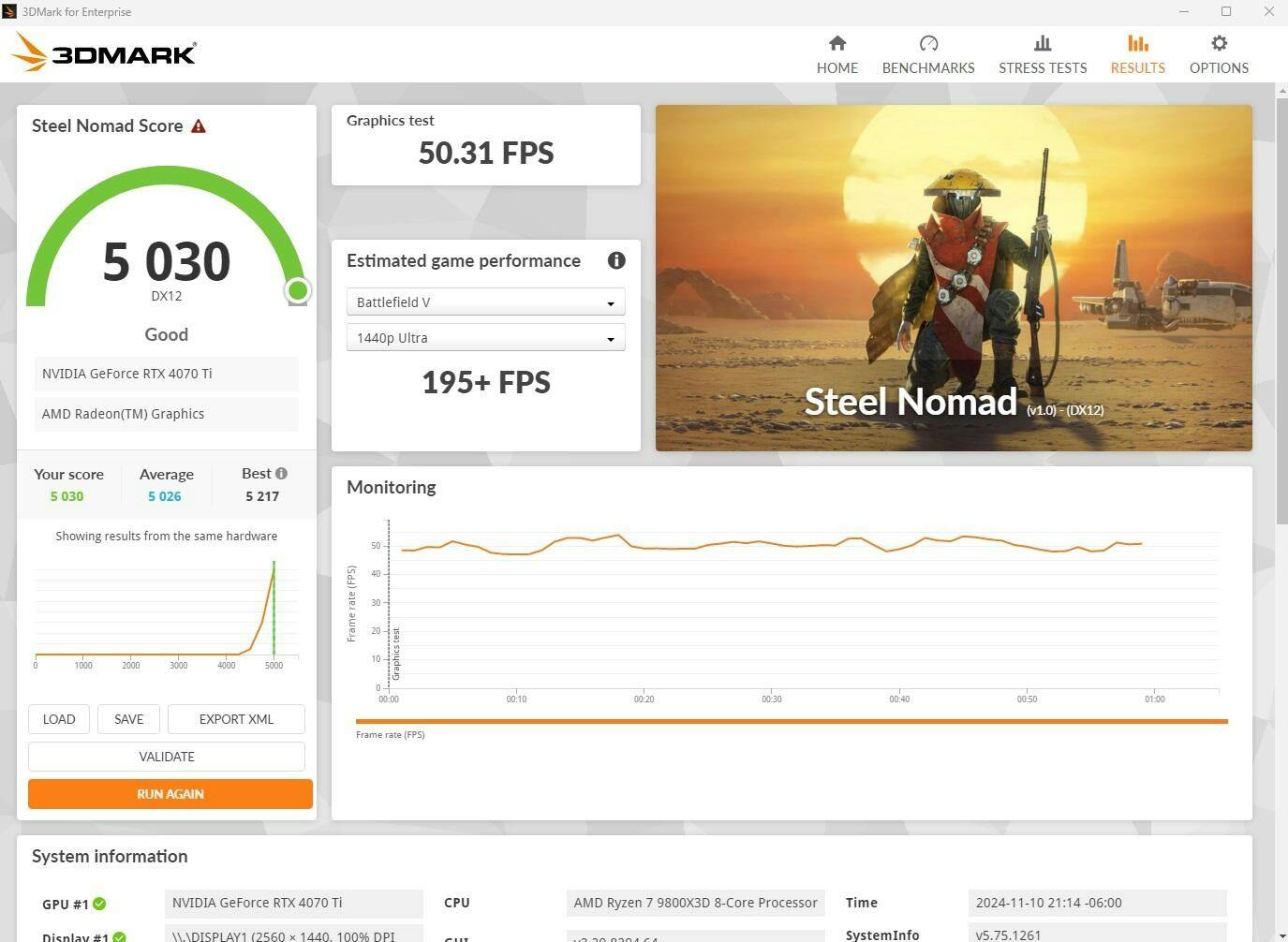Click the STRESS TESTS menu label
Screen dimensions: 1288x942
1043,67
